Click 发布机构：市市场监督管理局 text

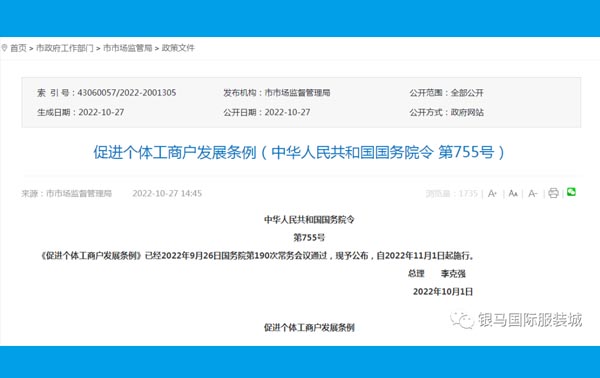(277, 93)
